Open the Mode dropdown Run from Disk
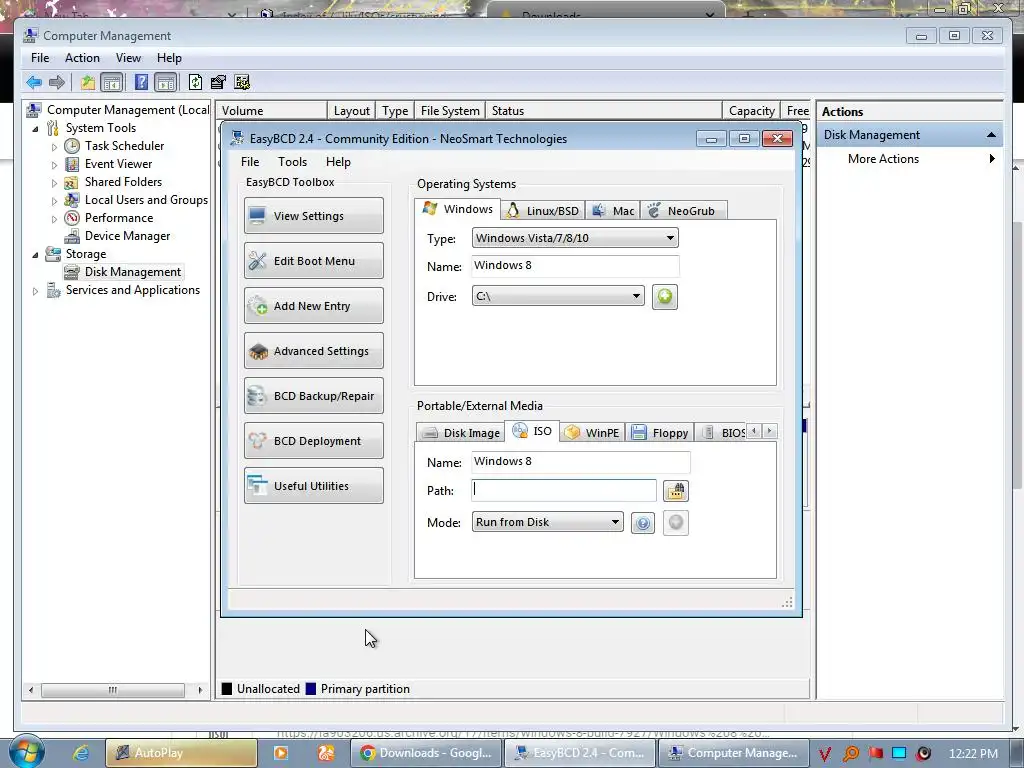 click(x=547, y=522)
